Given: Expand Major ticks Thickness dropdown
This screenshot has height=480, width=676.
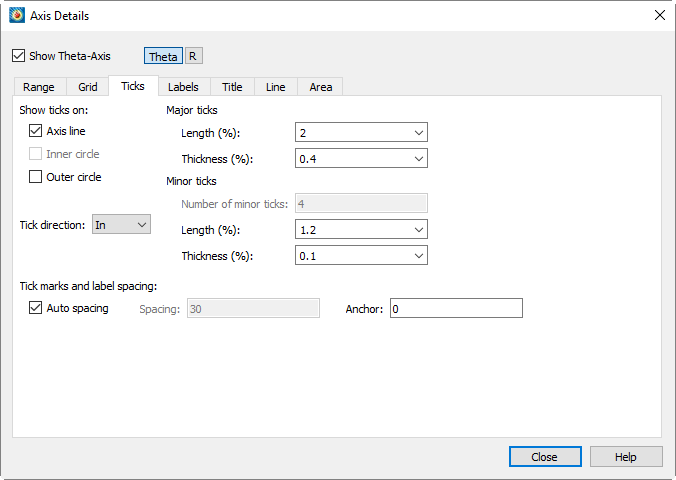Looking at the screenshot, I should (361, 158).
